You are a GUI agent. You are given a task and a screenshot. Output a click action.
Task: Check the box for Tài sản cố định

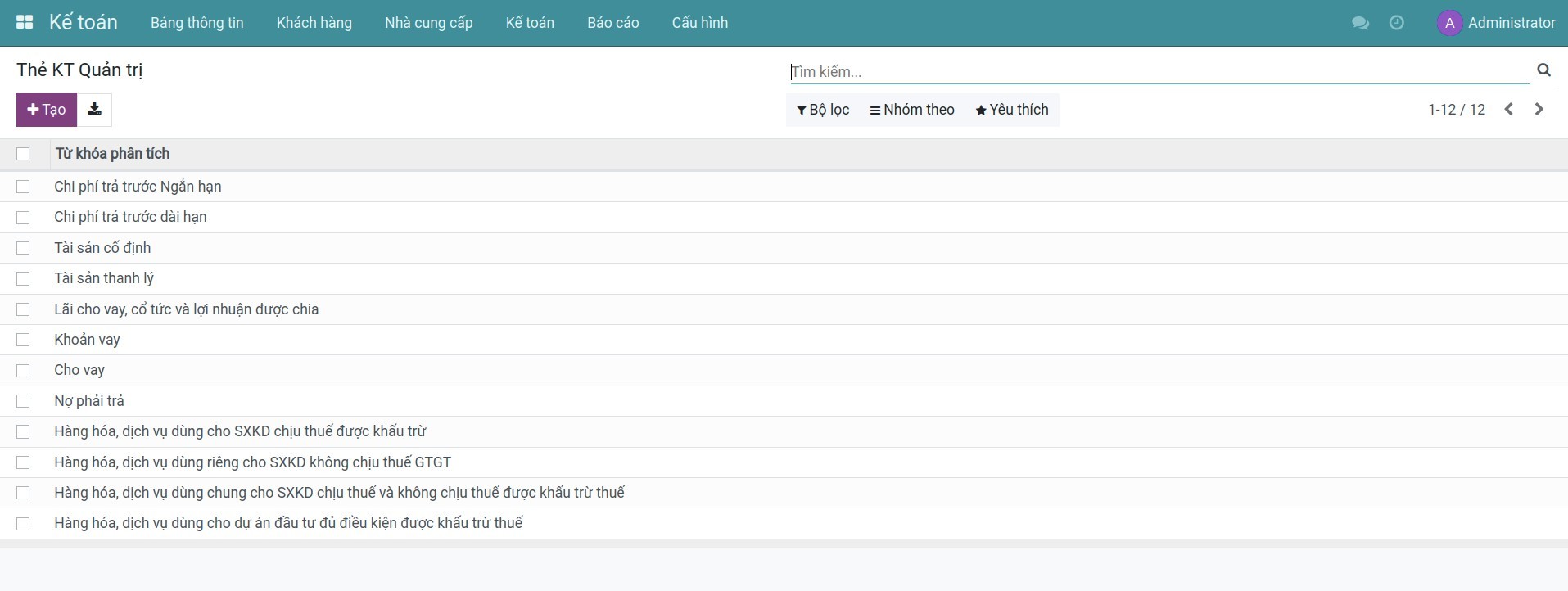click(23, 248)
